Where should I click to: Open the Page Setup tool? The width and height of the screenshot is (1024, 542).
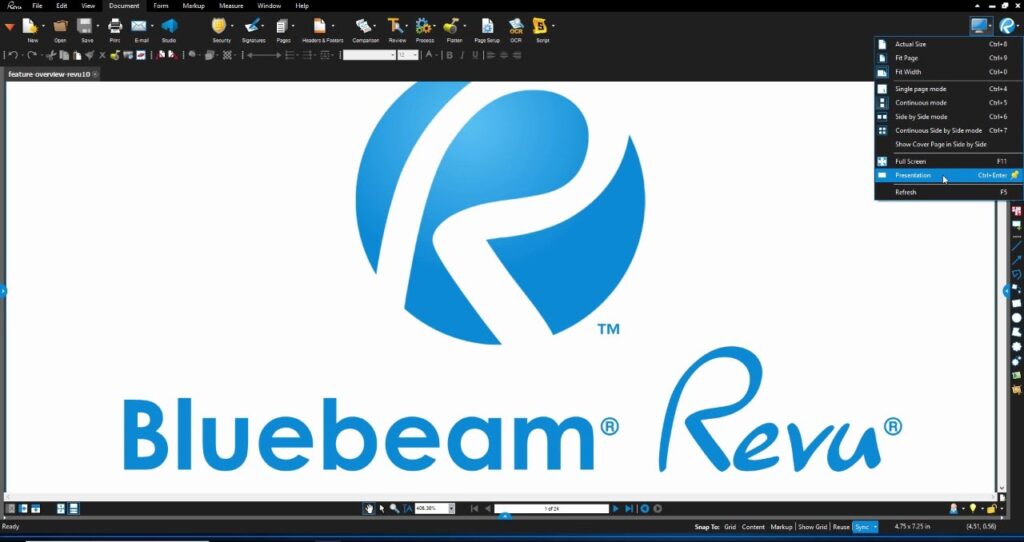click(487, 26)
